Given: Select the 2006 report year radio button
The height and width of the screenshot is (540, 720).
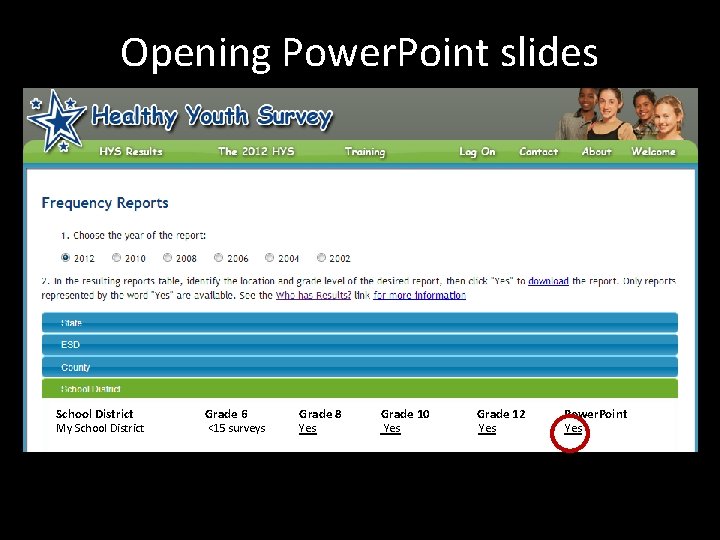Looking at the screenshot, I should [x=219, y=258].
